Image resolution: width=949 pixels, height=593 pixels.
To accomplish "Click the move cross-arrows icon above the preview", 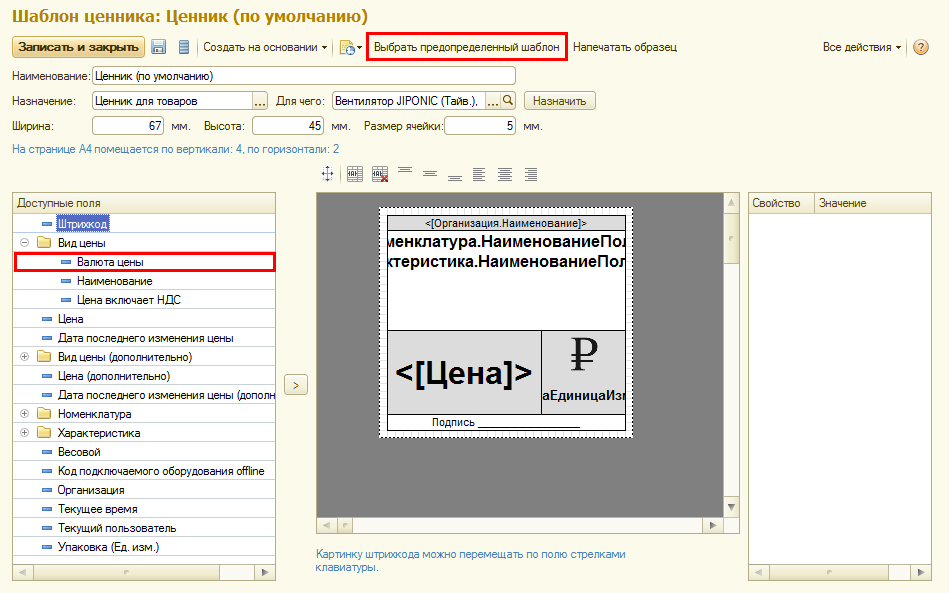I will 327,174.
